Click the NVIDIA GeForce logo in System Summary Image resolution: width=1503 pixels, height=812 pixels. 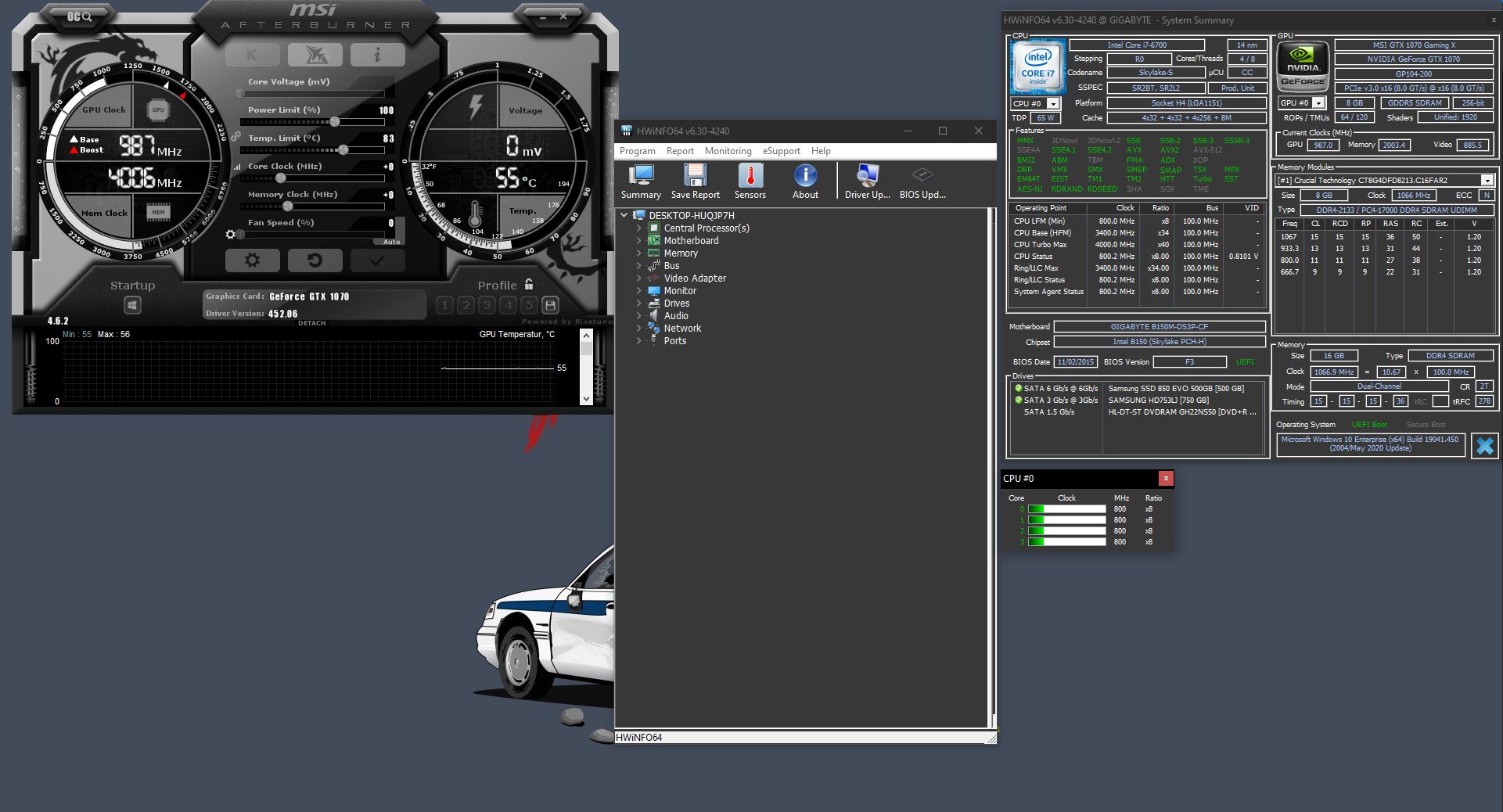1303,67
